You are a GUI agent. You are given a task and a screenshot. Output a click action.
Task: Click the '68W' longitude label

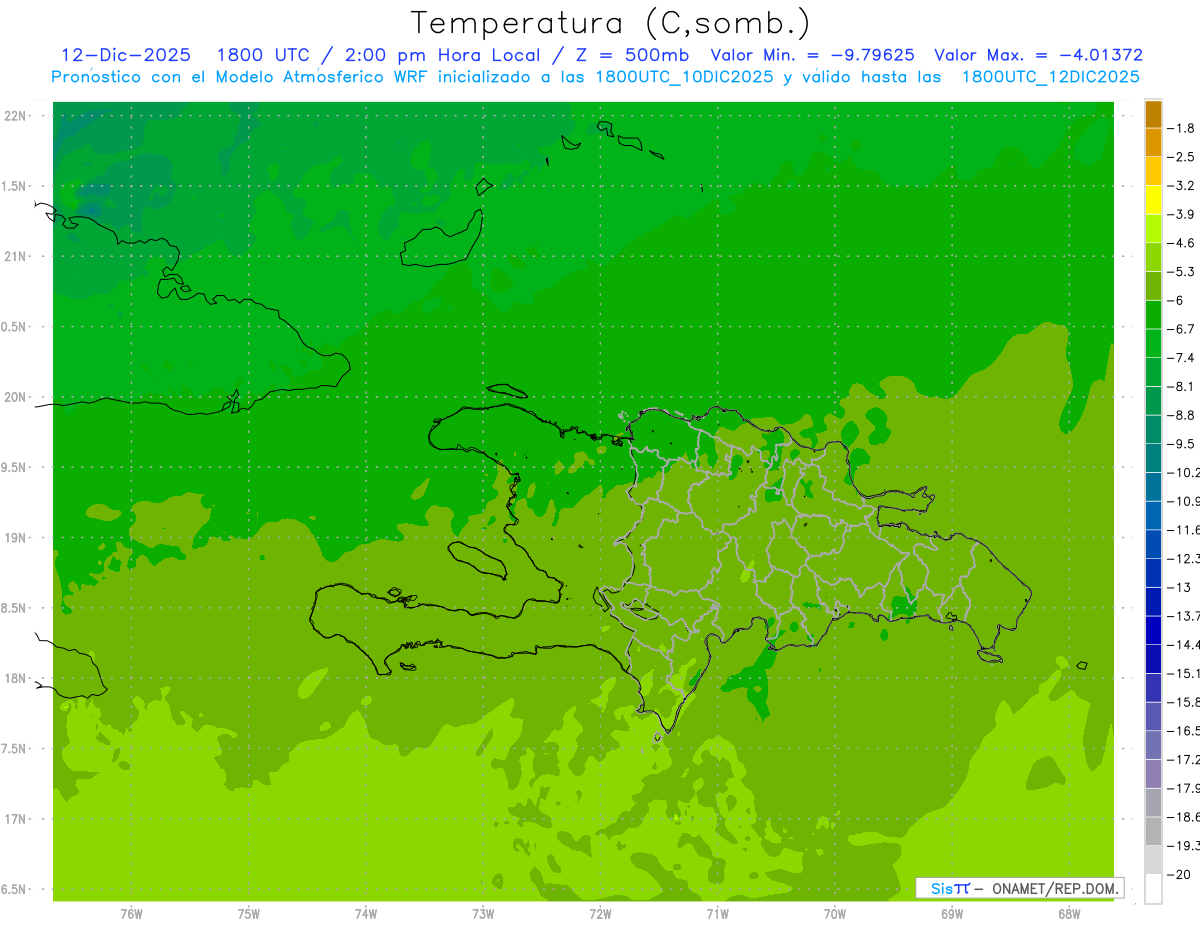coord(1069,913)
